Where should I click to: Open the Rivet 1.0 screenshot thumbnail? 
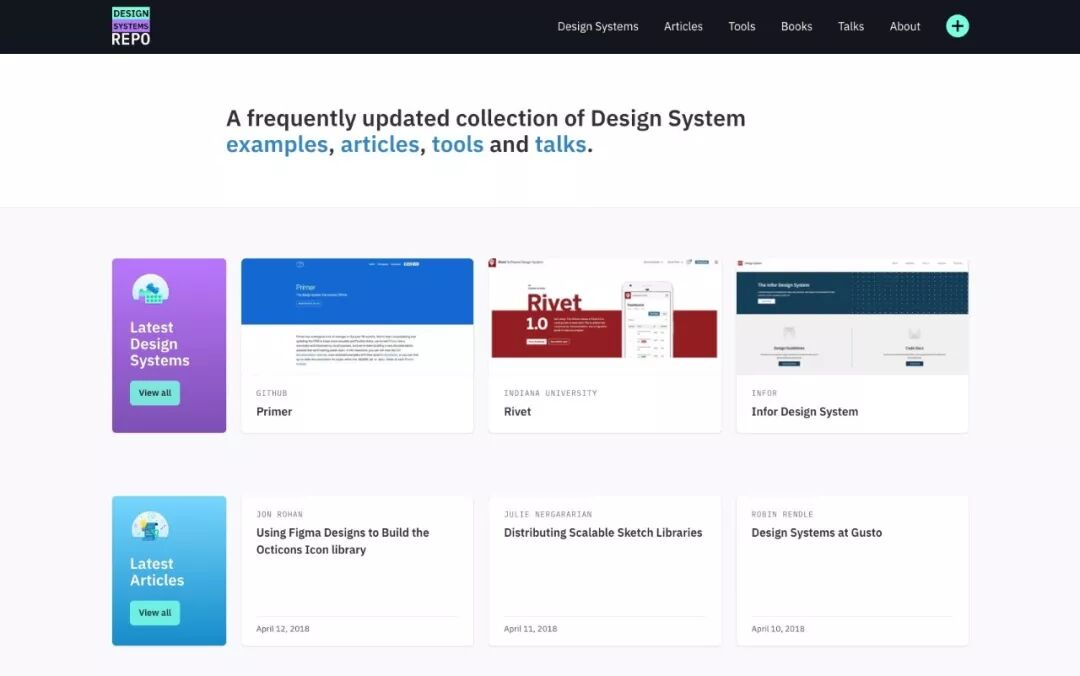[x=605, y=316]
